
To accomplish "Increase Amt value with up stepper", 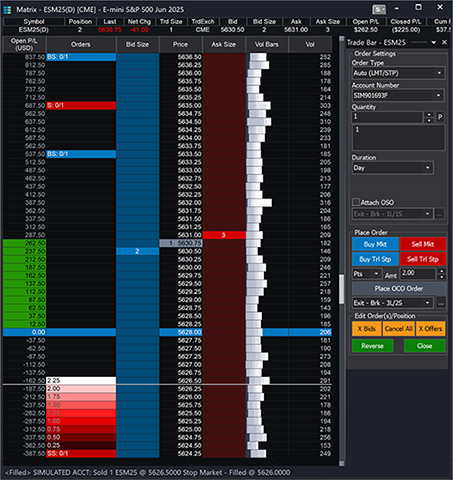I will pos(442,271).
